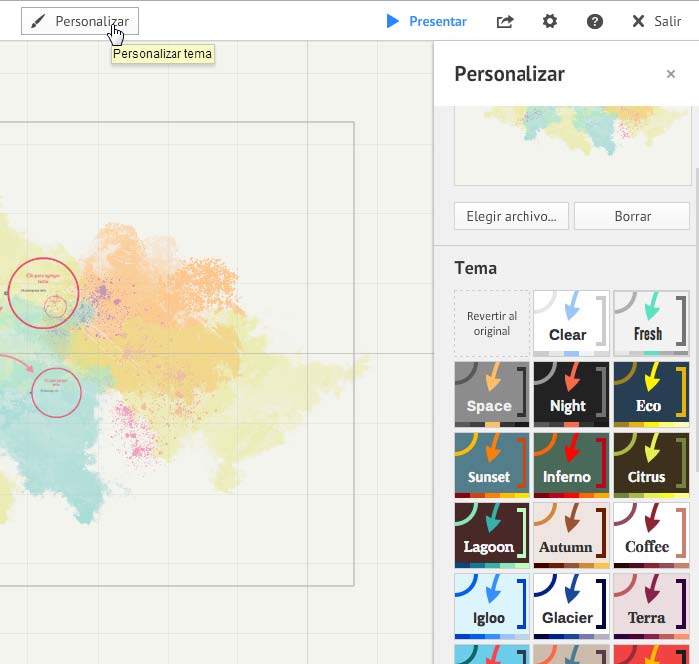Viewport: 699px width, 664px height.
Task: Open the Personalizar theme button
Action: click(80, 21)
